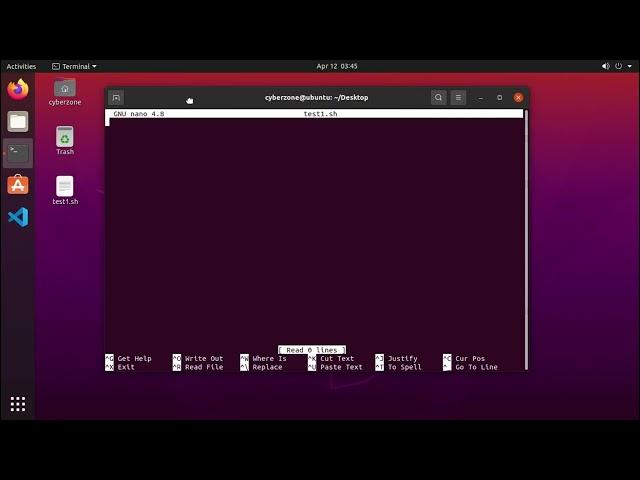Click the power icon in top bar
The image size is (640, 480).
pos(619,66)
